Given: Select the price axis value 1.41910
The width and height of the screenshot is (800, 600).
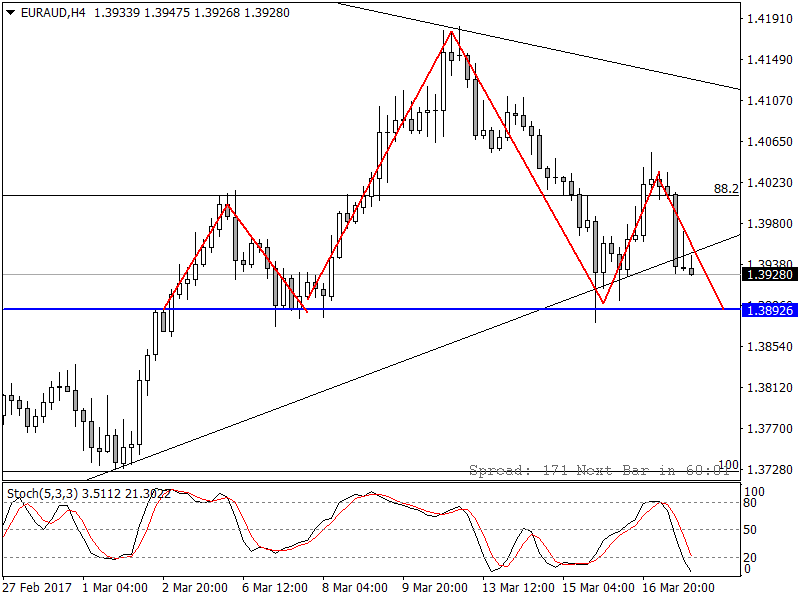Looking at the screenshot, I should 769,19.
